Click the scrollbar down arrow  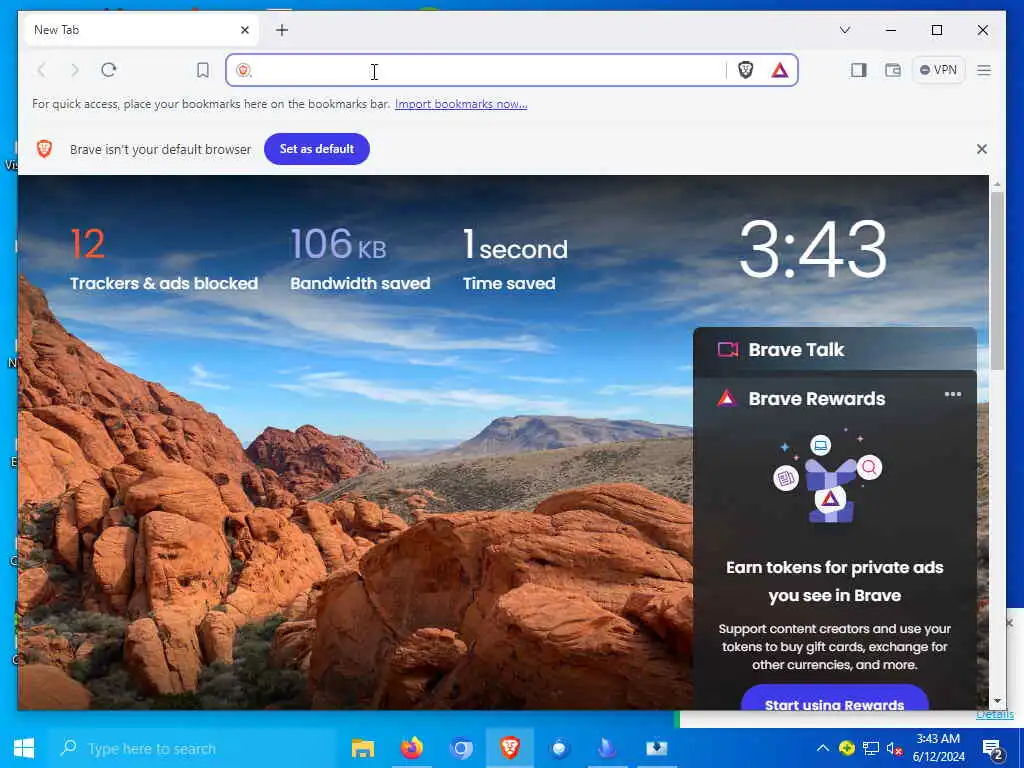pos(997,701)
